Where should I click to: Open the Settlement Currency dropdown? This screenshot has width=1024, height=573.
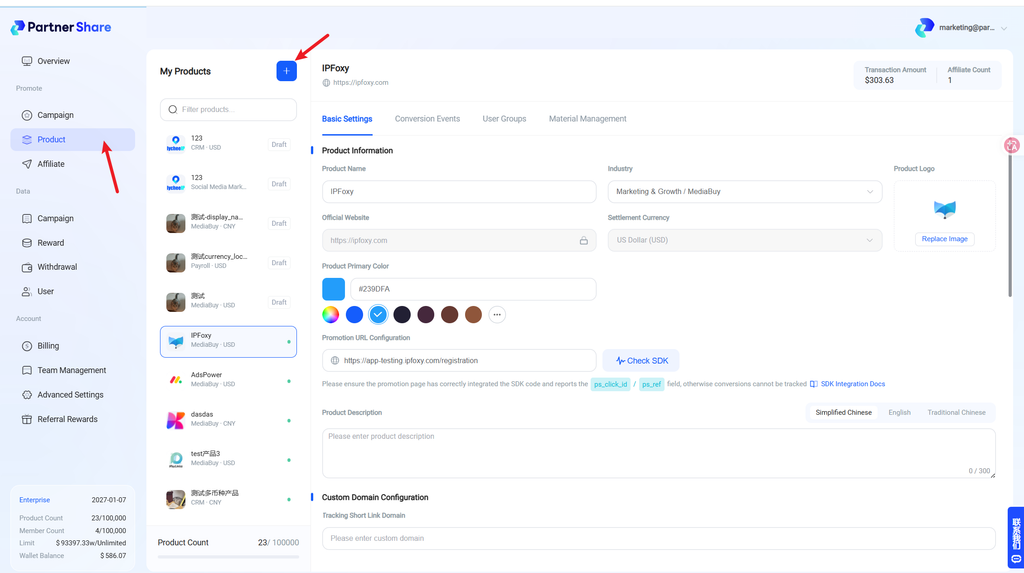pyautogui.click(x=744, y=240)
